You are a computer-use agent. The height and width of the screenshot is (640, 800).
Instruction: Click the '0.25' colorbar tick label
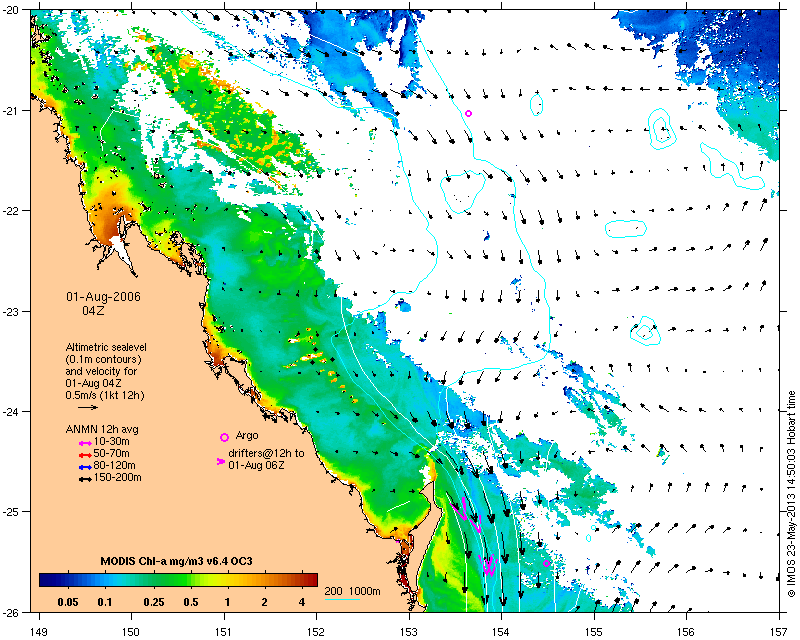[x=154, y=603]
